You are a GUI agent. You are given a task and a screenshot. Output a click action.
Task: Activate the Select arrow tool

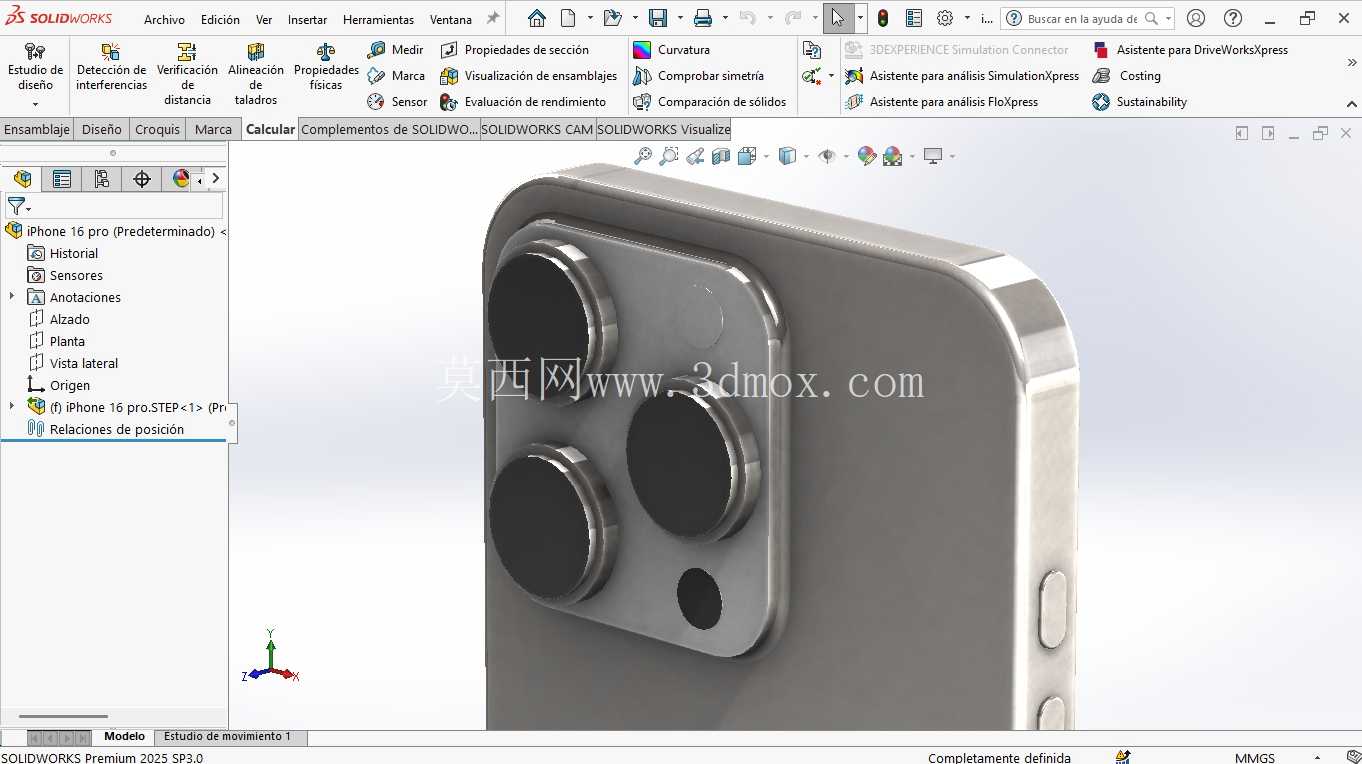pos(838,18)
